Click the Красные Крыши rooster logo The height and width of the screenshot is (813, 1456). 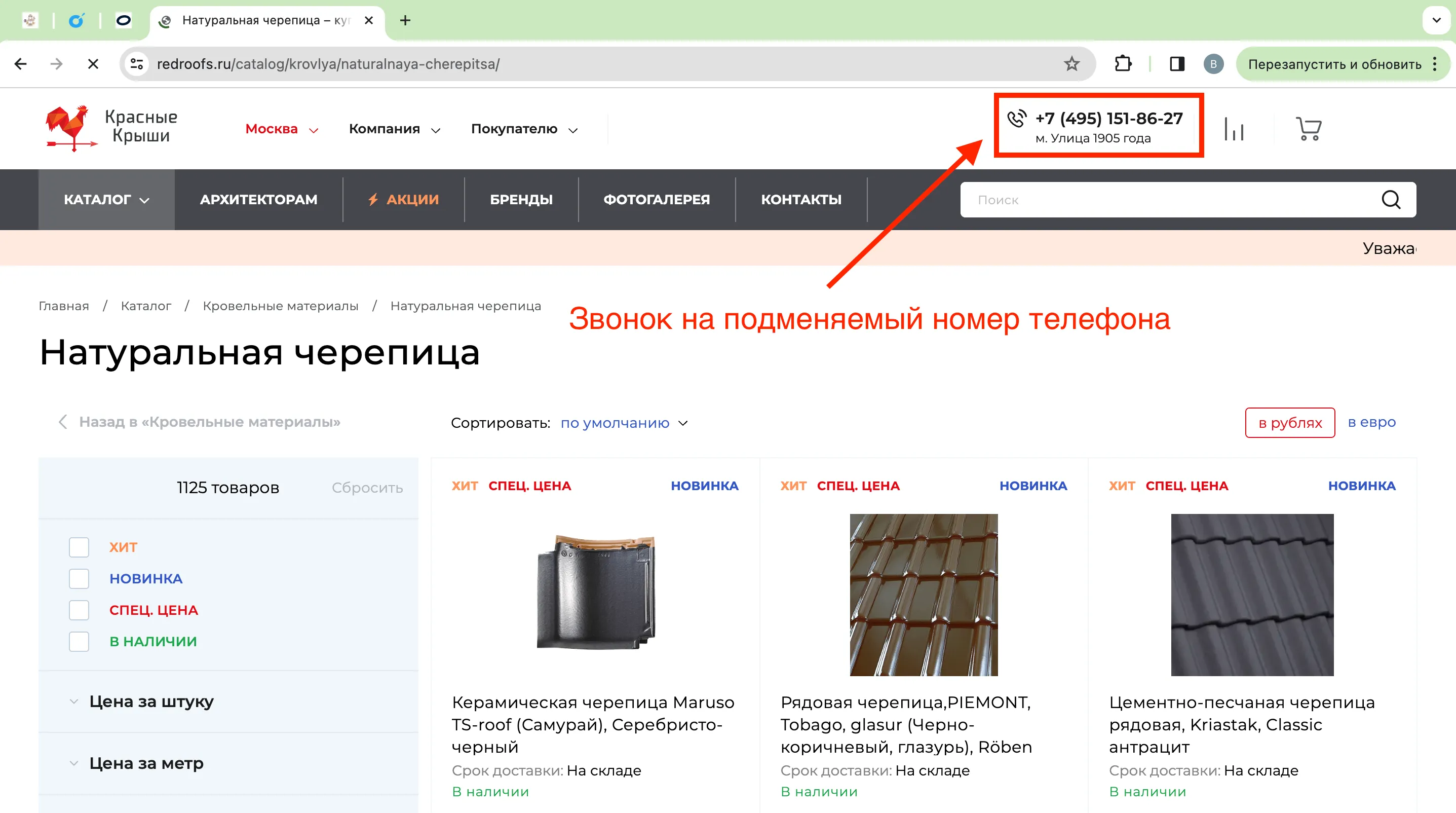[70, 127]
